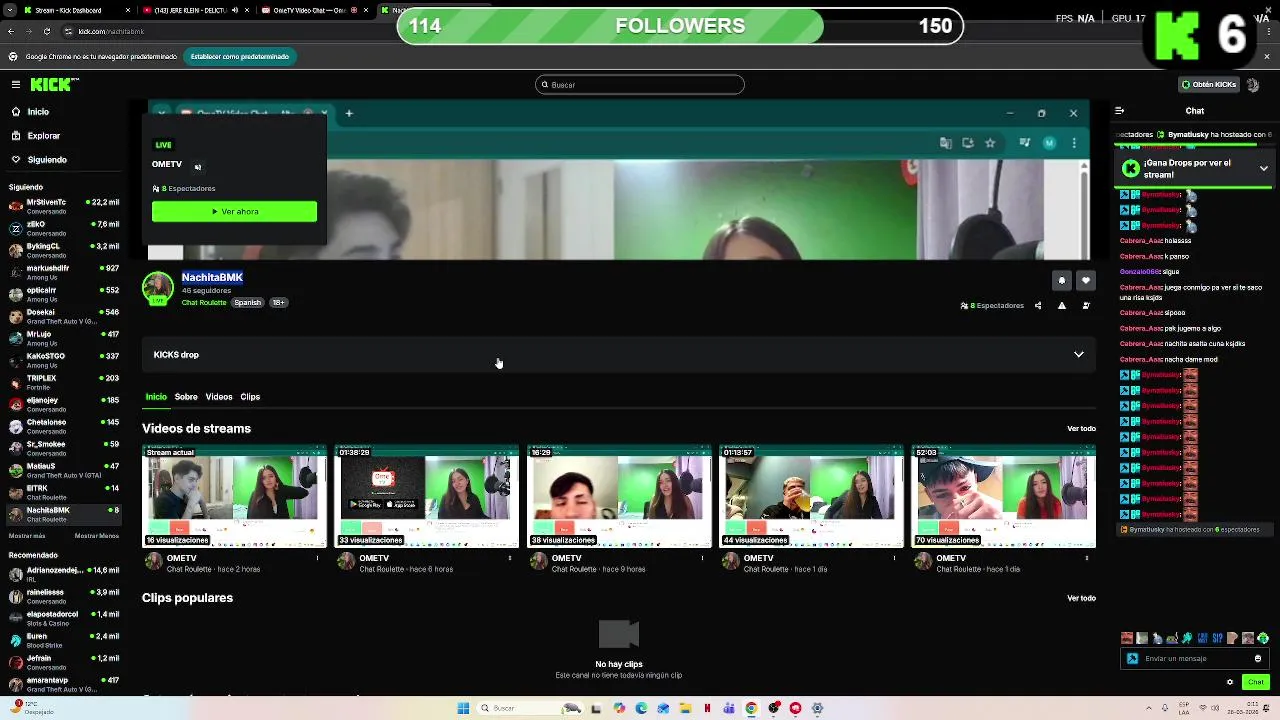Open Windows Start menu

(463, 708)
